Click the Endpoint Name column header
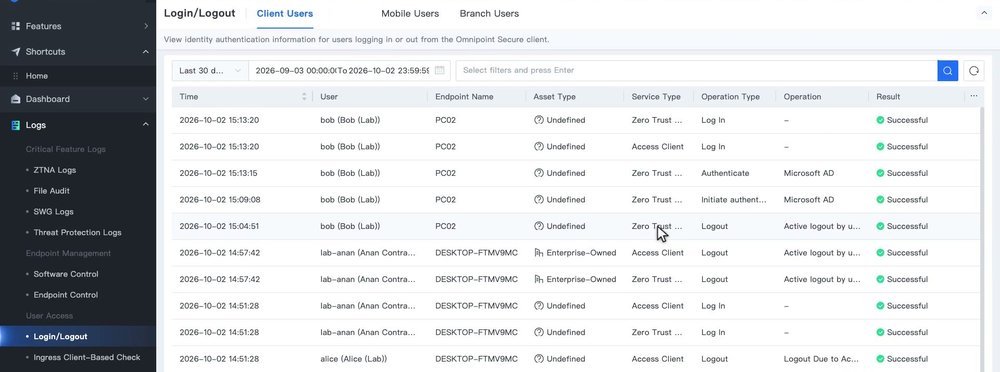Screen dimensions: 1000x372 coord(464,97)
